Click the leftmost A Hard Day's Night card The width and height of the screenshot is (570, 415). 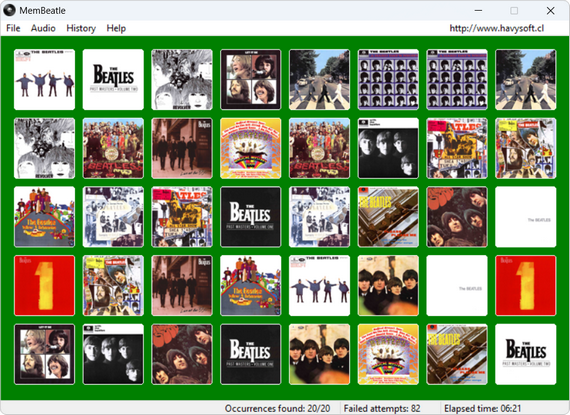pyautogui.click(x=388, y=80)
